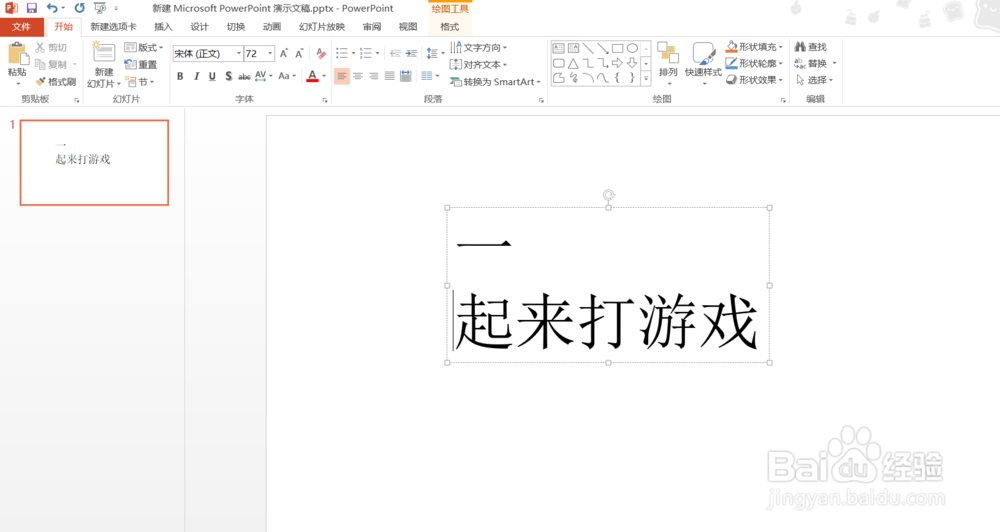Click Convert to SmartArt (转换为 SmartArt)
The height and width of the screenshot is (532, 1000).
click(x=496, y=82)
